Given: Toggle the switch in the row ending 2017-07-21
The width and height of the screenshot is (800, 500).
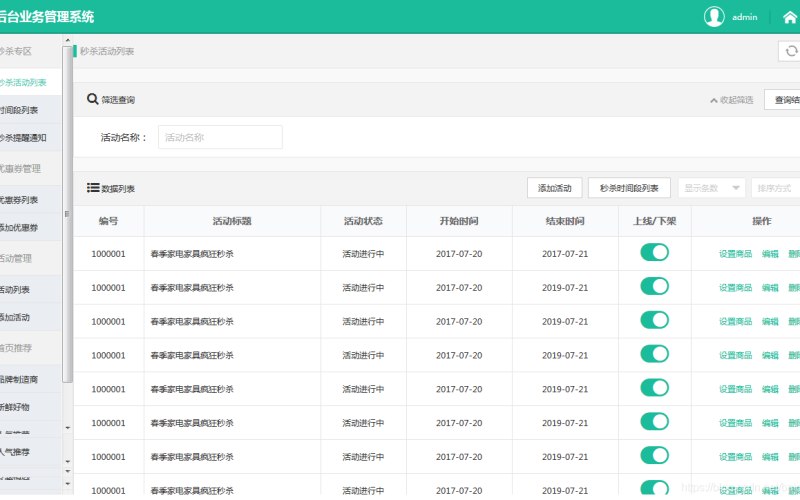Looking at the screenshot, I should (x=654, y=252).
